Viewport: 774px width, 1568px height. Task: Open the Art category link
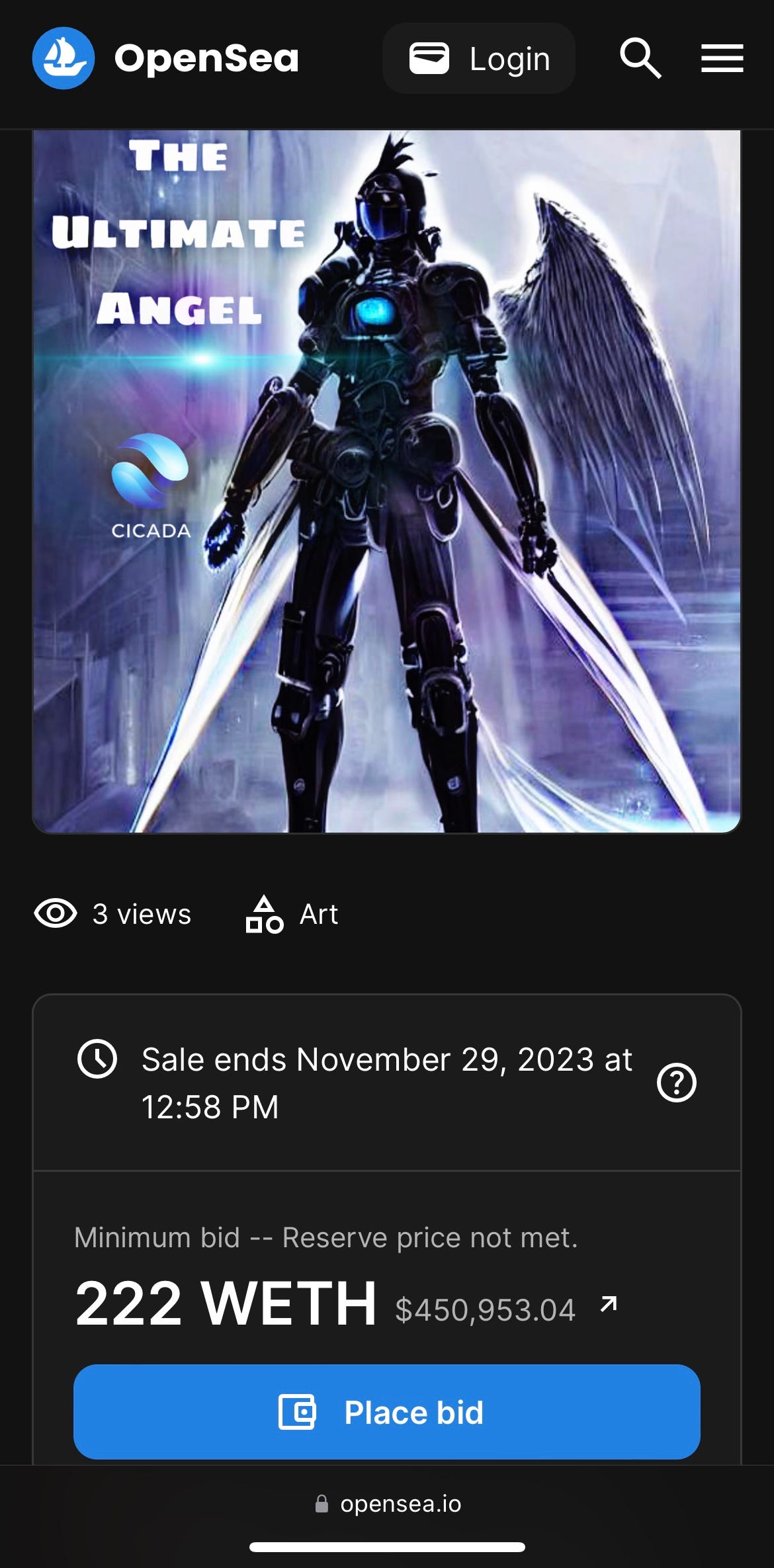point(319,914)
